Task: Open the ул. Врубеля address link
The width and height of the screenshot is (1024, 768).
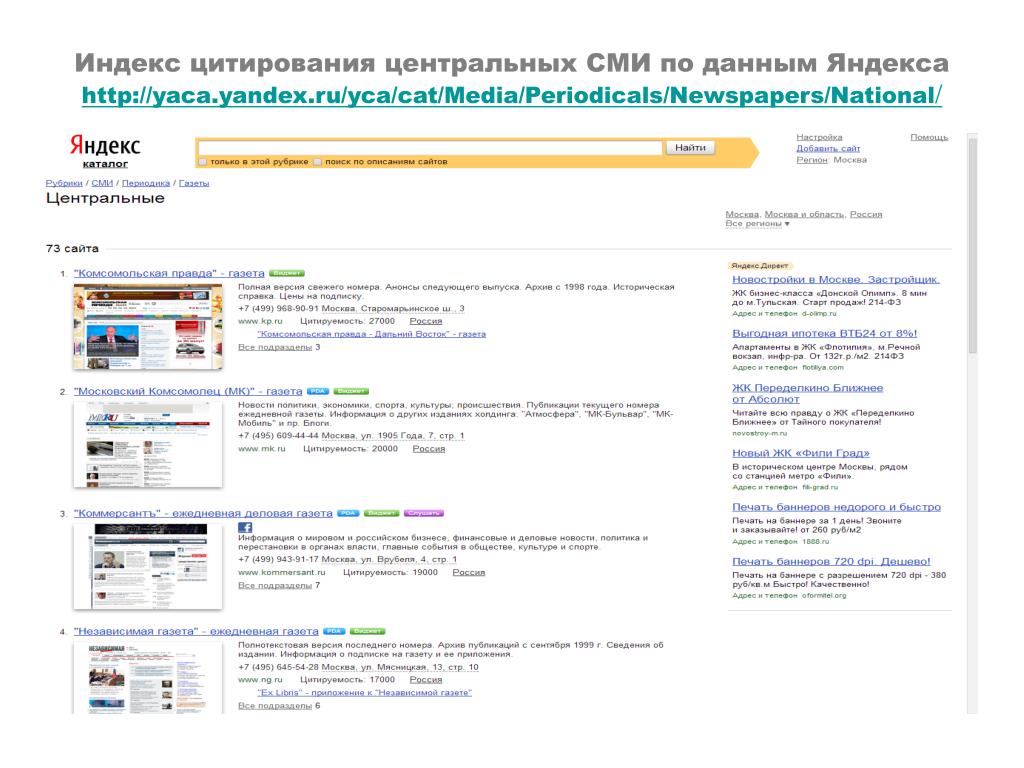Action: coord(389,559)
